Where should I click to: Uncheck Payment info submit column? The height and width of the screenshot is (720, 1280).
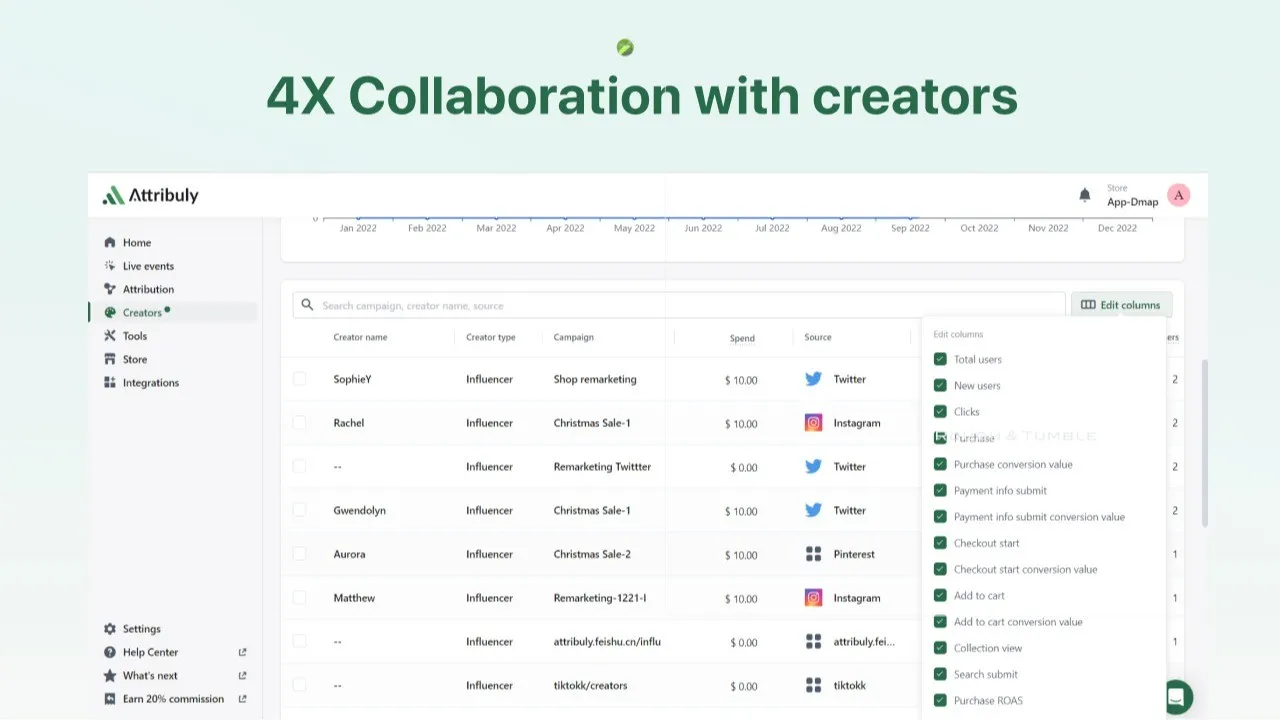(x=940, y=490)
